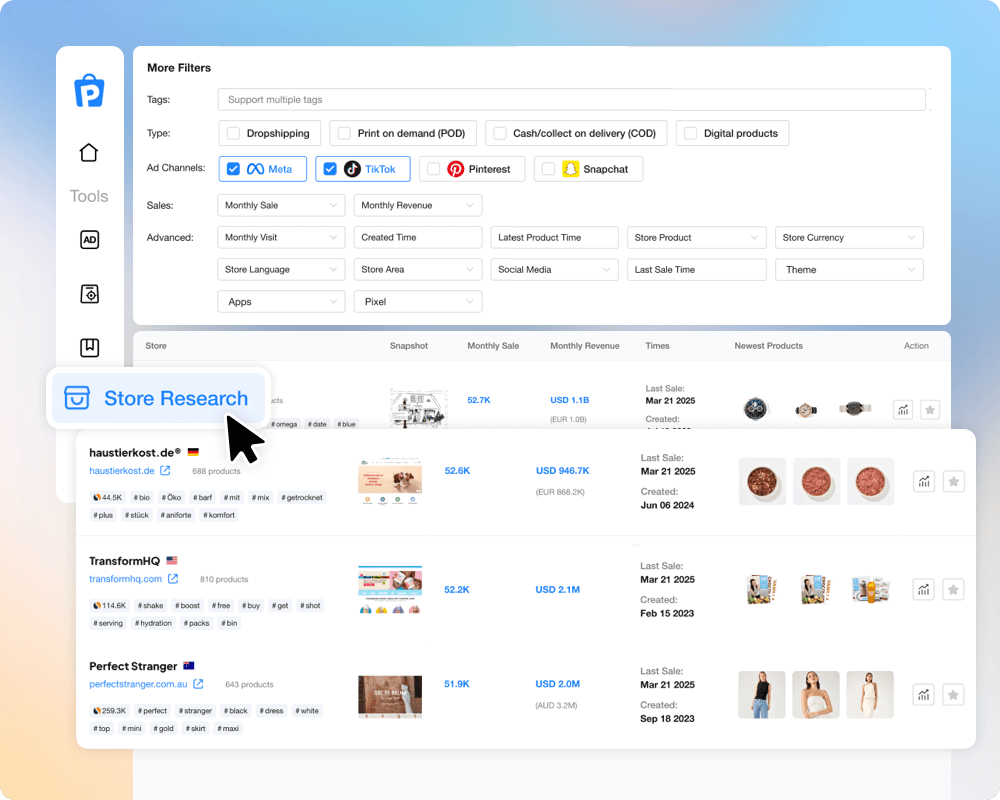Click the Tags input field
The height and width of the screenshot is (800, 1000).
[571, 100]
